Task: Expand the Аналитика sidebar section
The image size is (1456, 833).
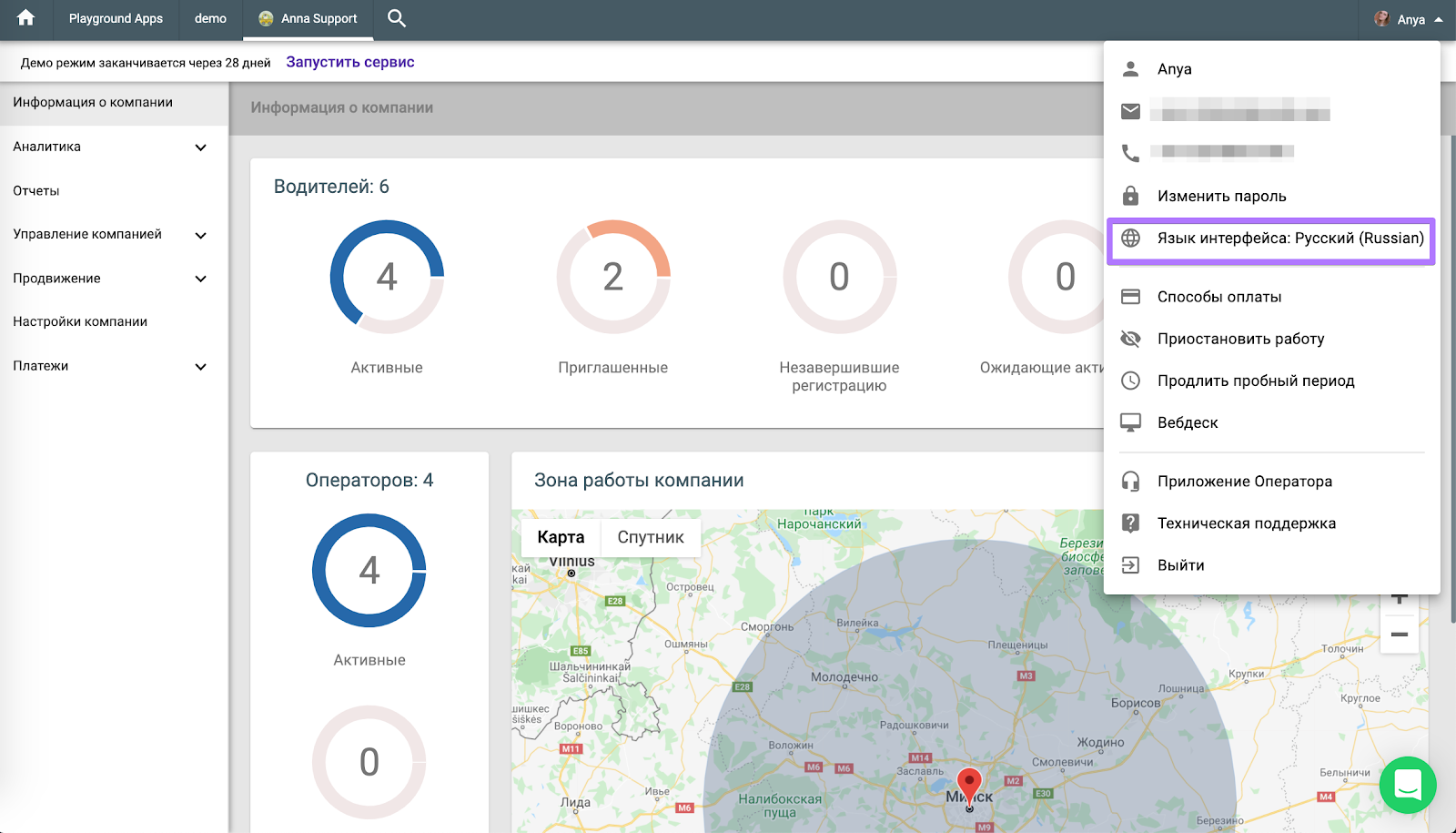Action: point(200,147)
